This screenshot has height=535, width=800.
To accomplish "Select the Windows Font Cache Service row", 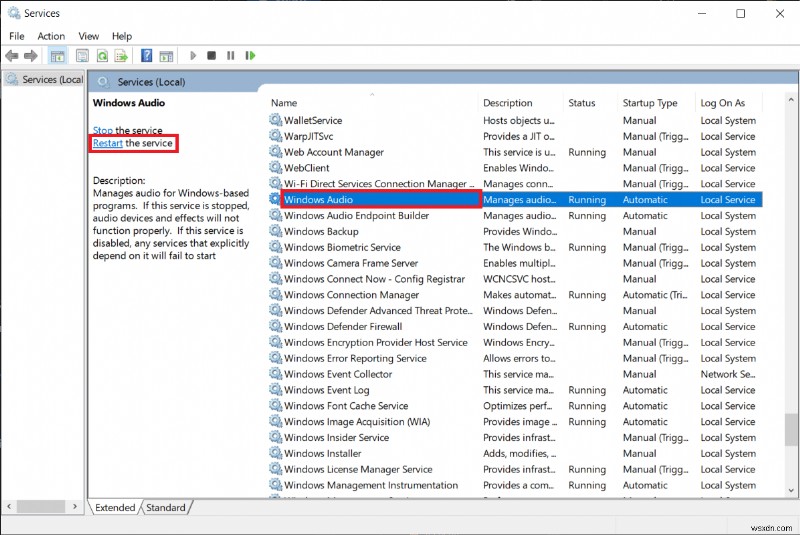I will [x=515, y=405].
